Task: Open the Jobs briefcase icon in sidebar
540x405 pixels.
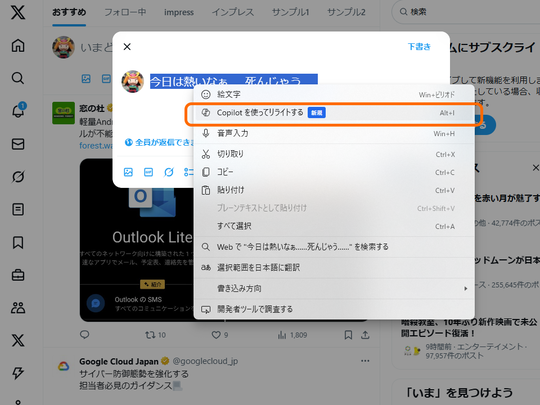Action: (18, 275)
